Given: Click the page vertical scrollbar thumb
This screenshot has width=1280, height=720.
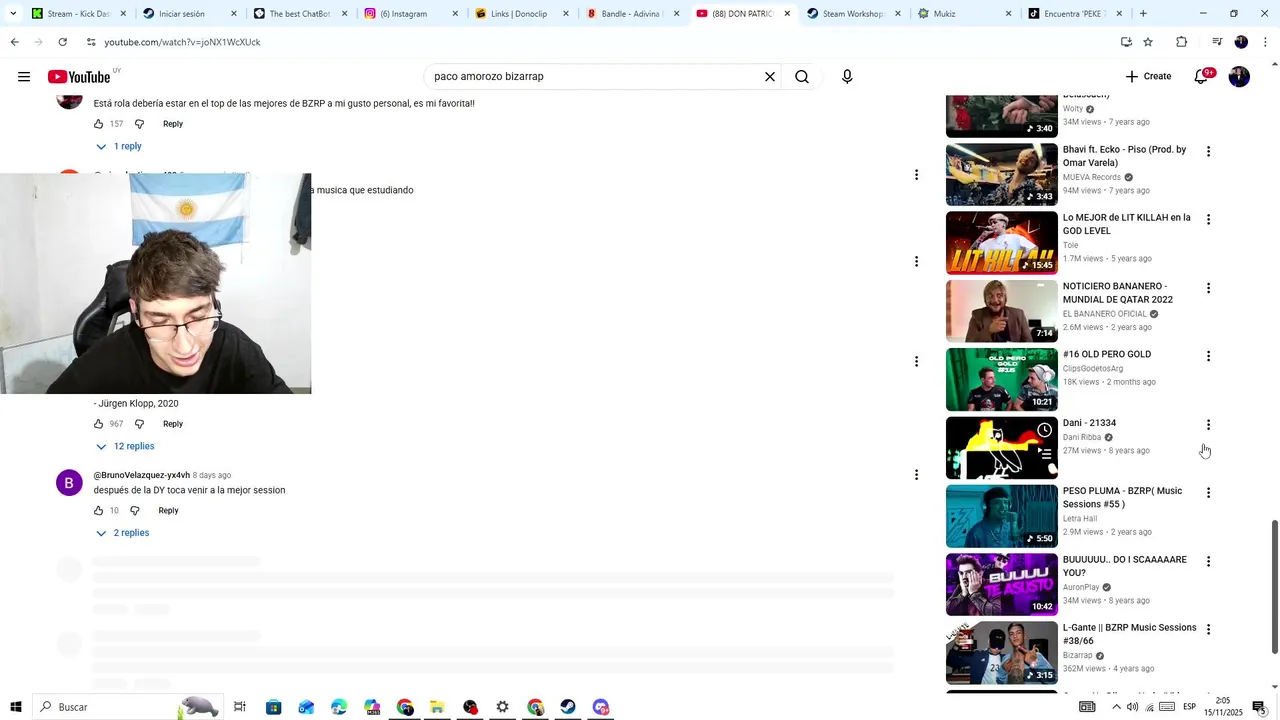Looking at the screenshot, I should (x=1273, y=585).
